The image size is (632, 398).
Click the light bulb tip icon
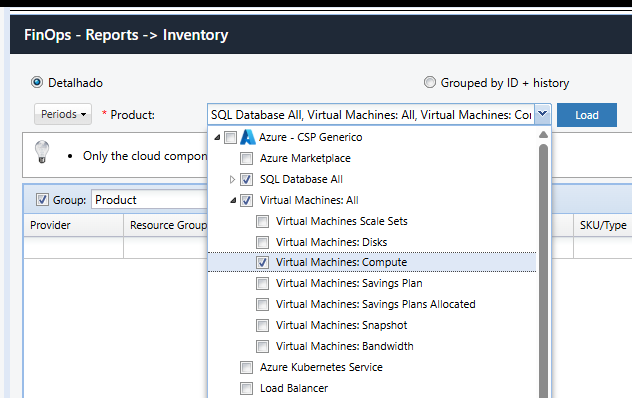point(42,152)
